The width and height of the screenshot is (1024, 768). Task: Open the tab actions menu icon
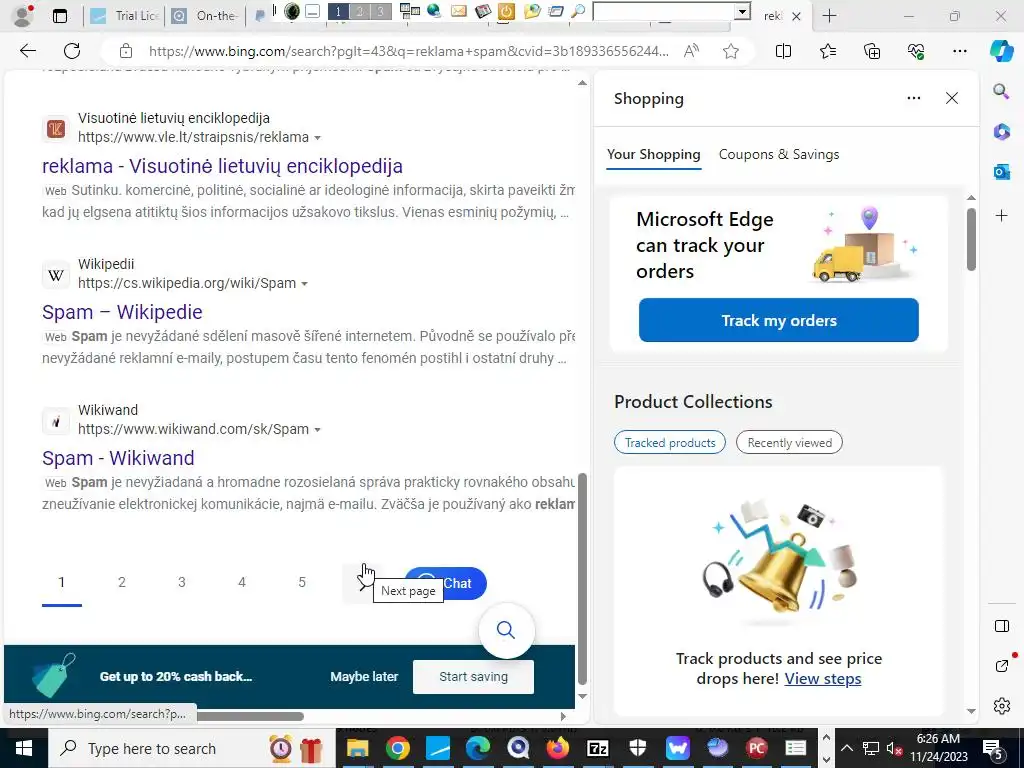click(x=59, y=16)
